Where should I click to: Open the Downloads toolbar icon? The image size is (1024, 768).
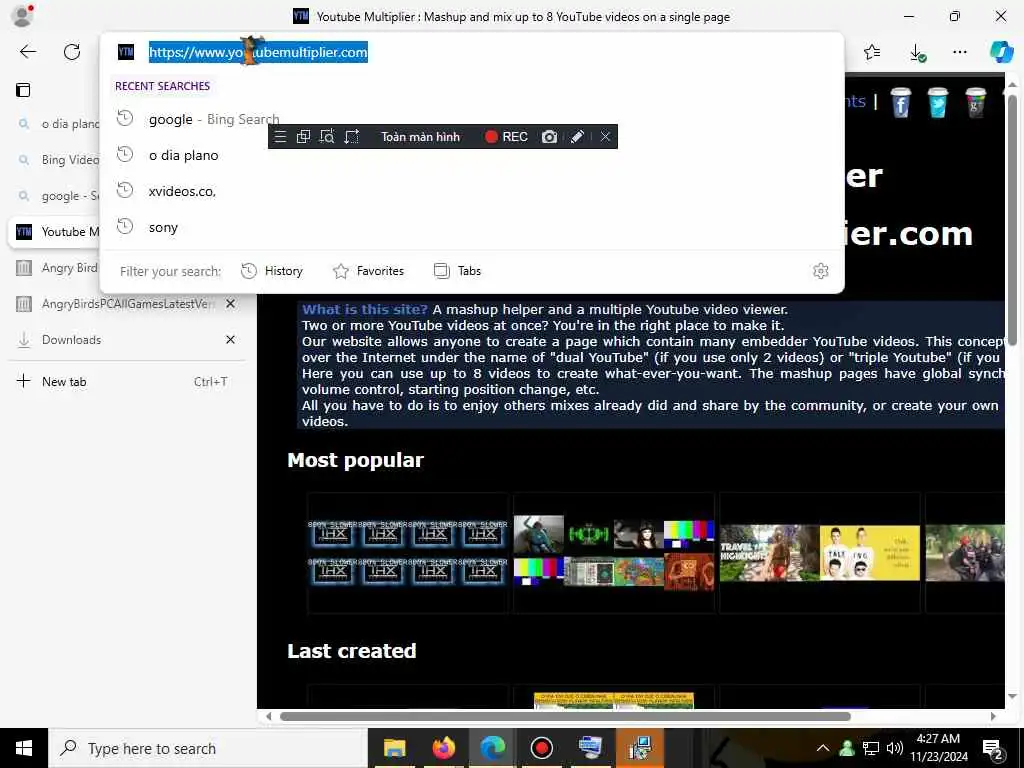(x=918, y=53)
